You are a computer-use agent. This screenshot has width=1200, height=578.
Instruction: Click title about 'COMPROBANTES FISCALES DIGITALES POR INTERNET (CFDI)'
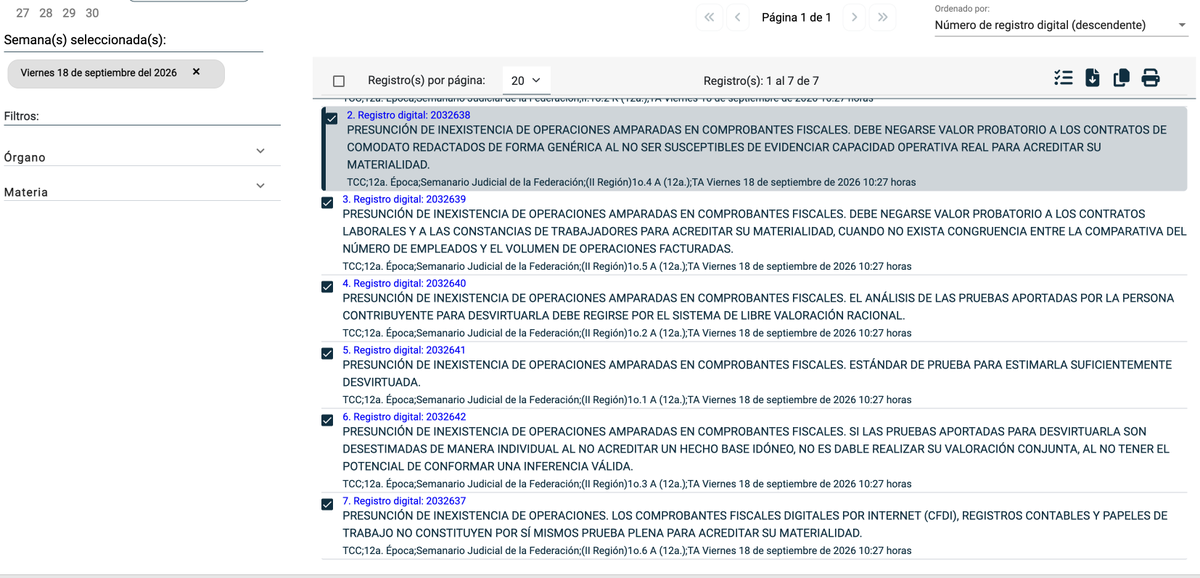754,524
